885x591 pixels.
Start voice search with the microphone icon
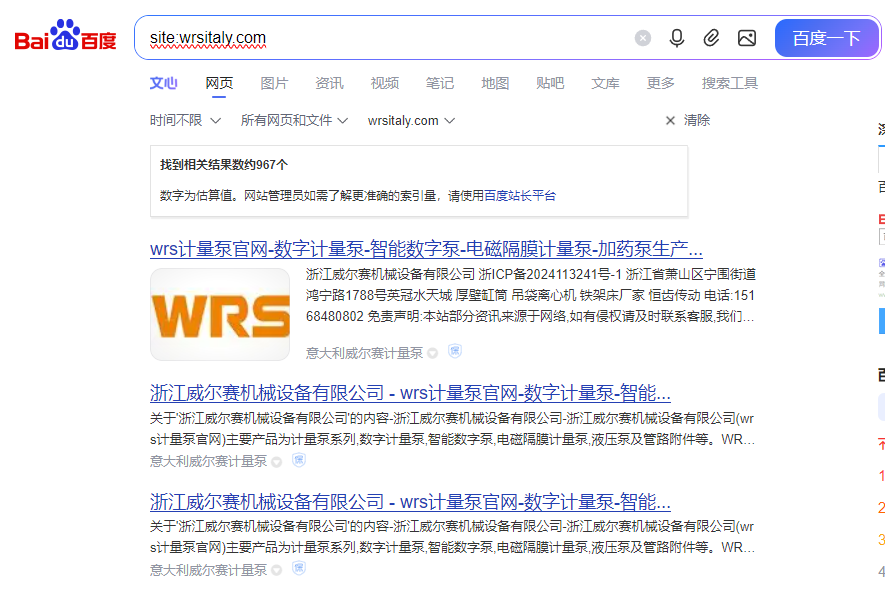pyautogui.click(x=677, y=38)
